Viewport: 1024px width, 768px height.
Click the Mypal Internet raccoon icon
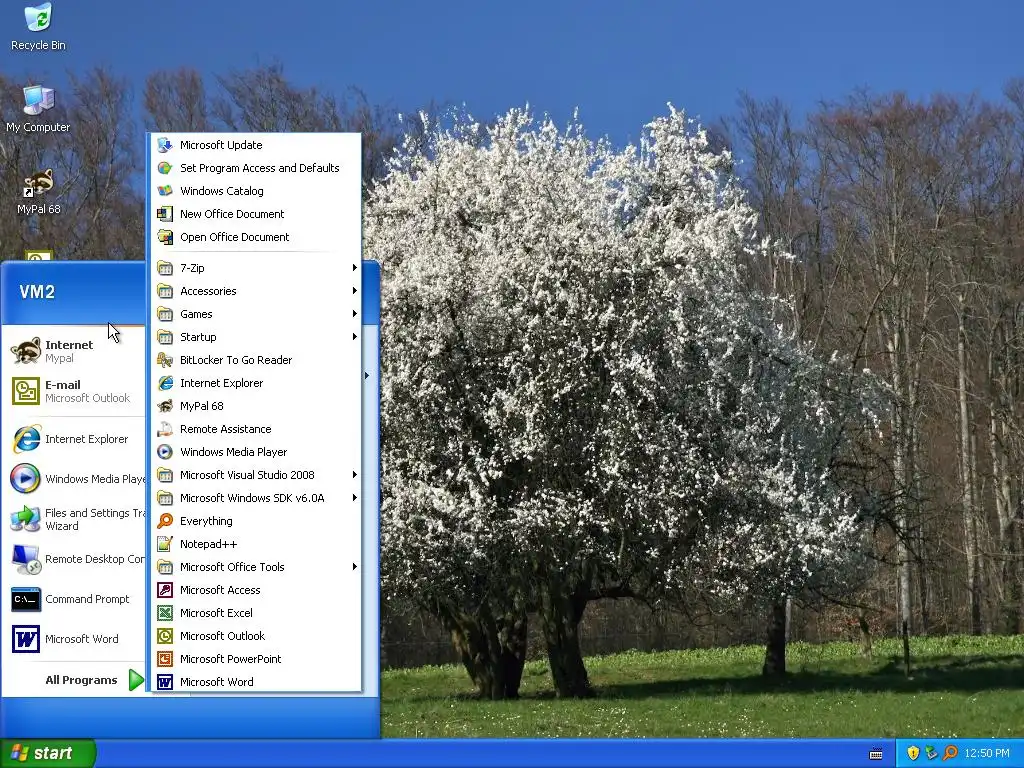pyautogui.click(x=26, y=351)
